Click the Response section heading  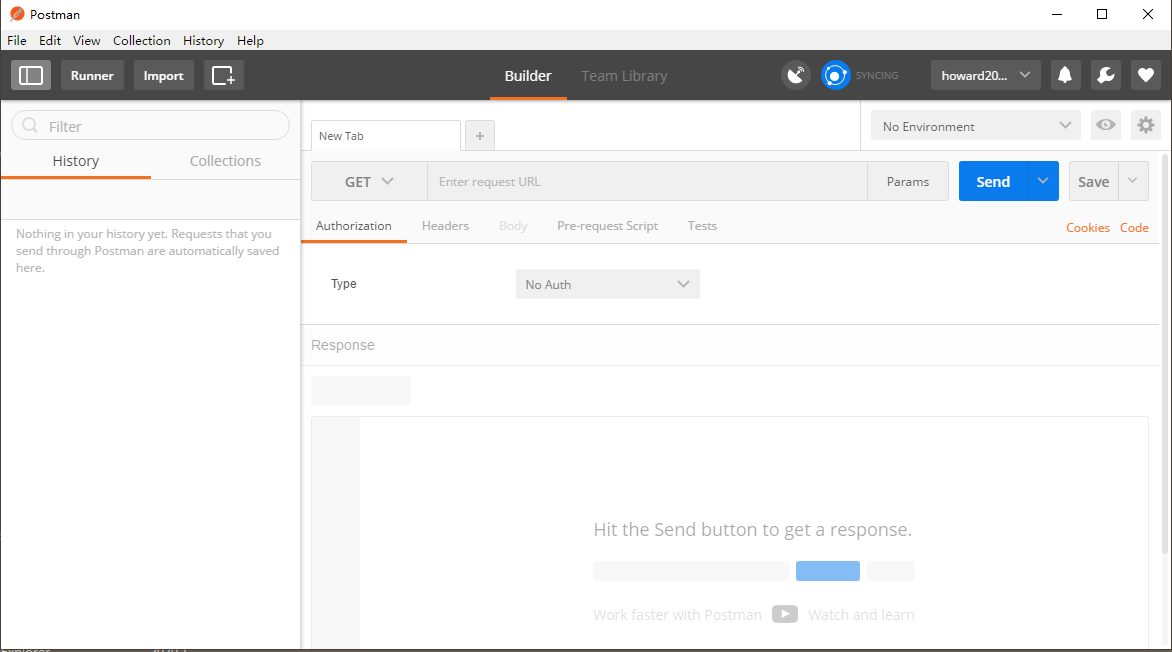342,345
